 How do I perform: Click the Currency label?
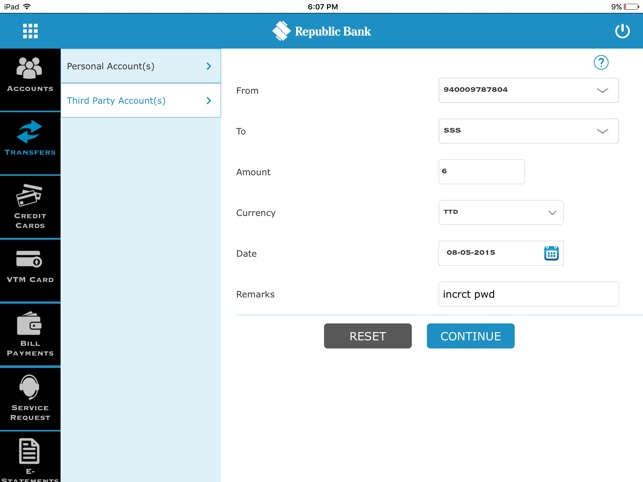click(x=256, y=213)
